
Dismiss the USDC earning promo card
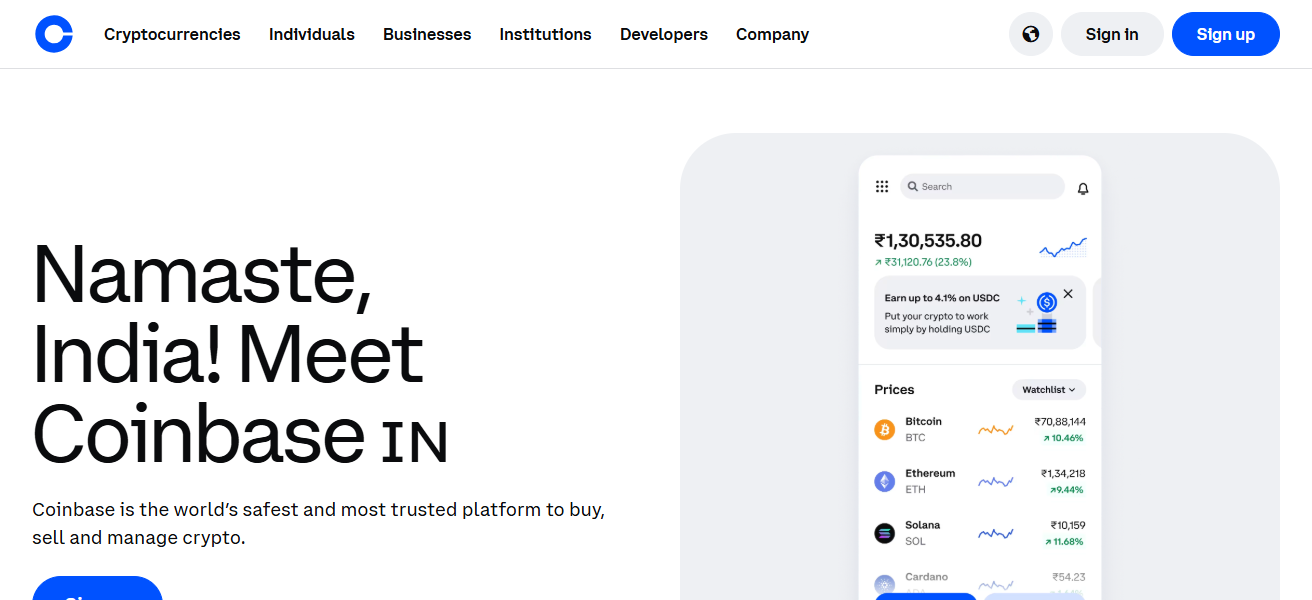point(1068,293)
